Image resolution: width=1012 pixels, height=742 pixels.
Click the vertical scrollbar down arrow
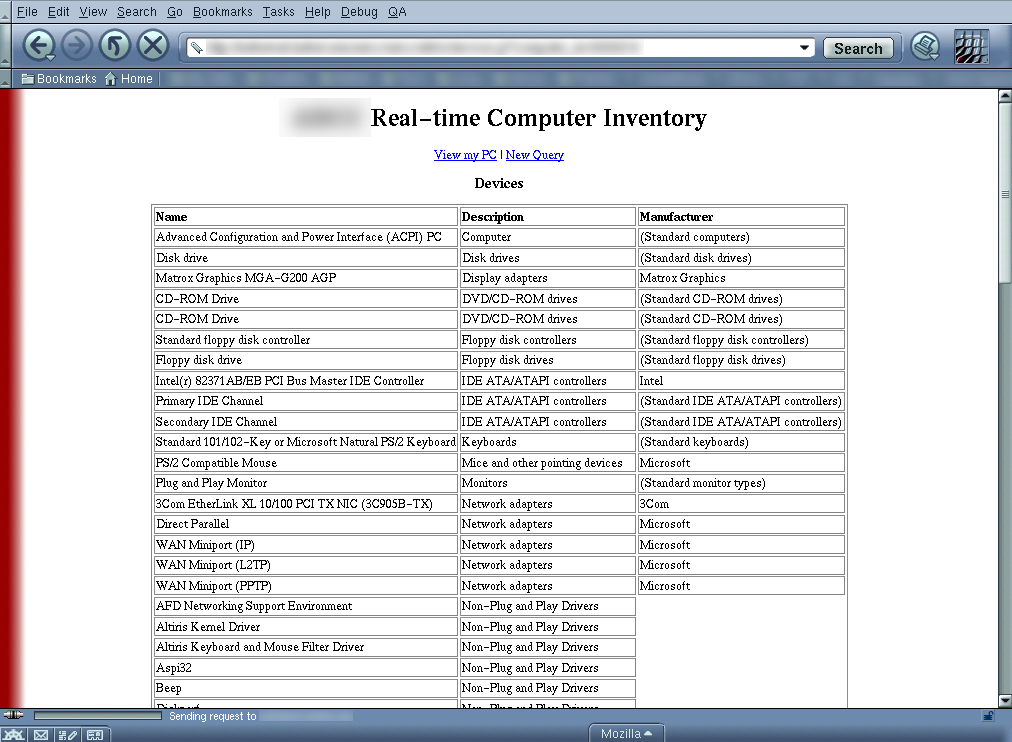(x=1005, y=701)
